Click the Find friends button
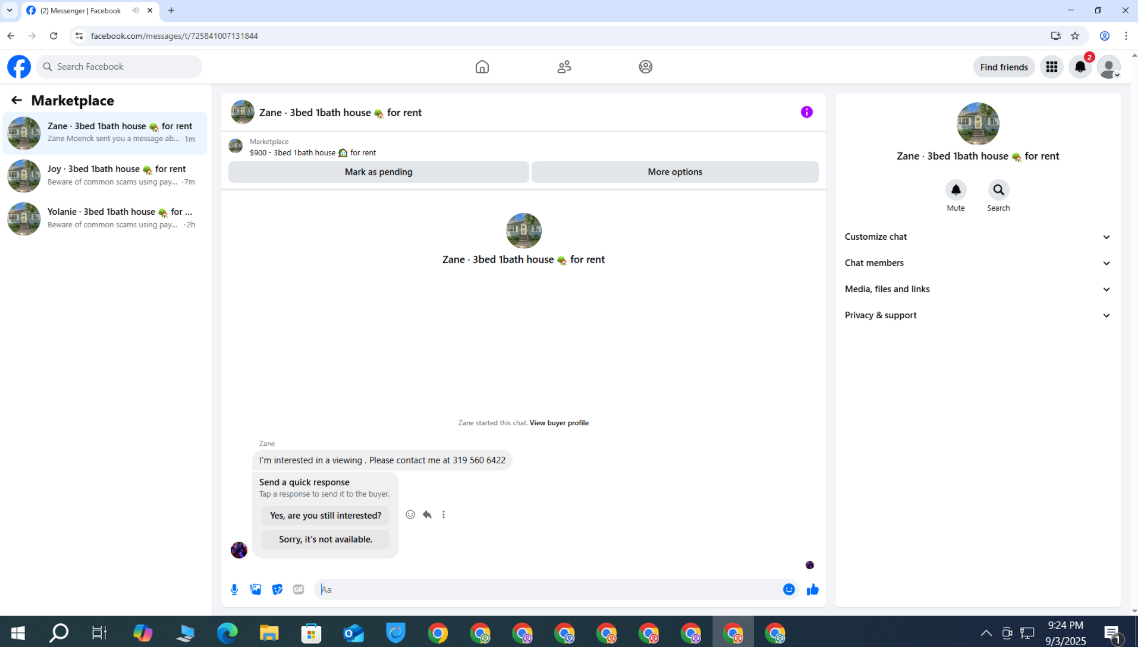 1004,67
